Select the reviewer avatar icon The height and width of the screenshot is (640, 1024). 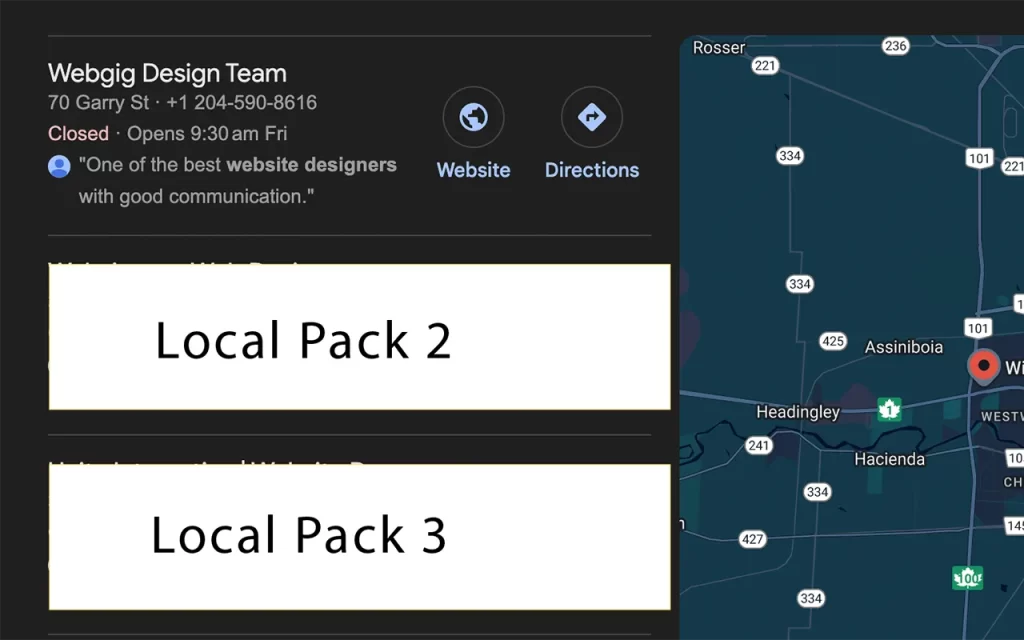[x=58, y=165]
